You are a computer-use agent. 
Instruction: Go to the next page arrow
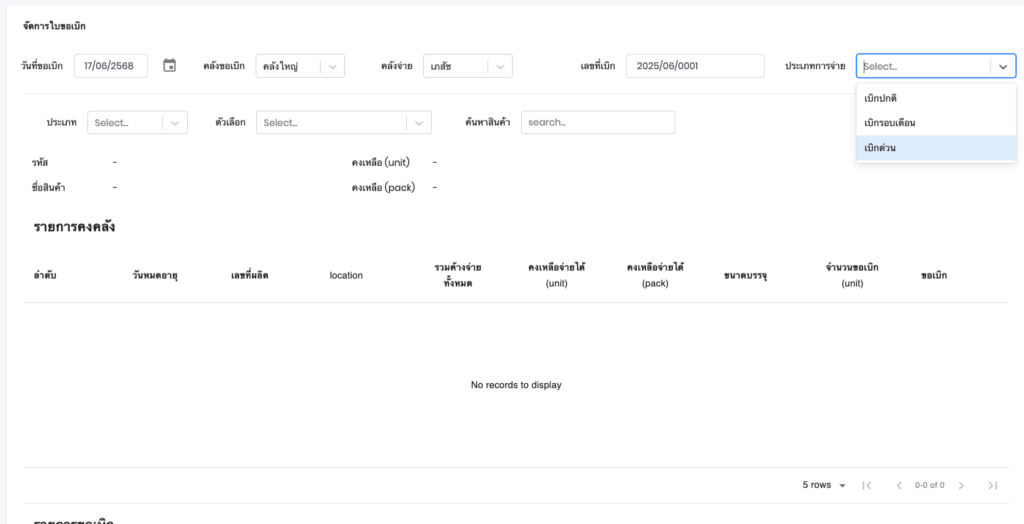click(961, 485)
